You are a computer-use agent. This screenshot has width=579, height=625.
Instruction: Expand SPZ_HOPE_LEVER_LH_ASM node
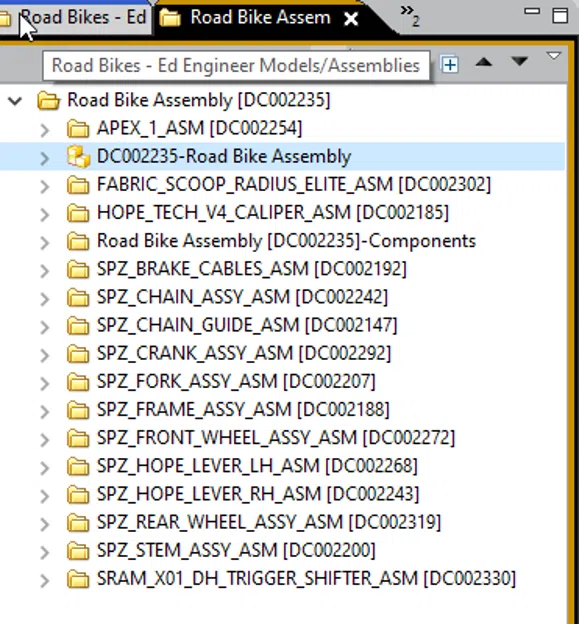click(45, 468)
